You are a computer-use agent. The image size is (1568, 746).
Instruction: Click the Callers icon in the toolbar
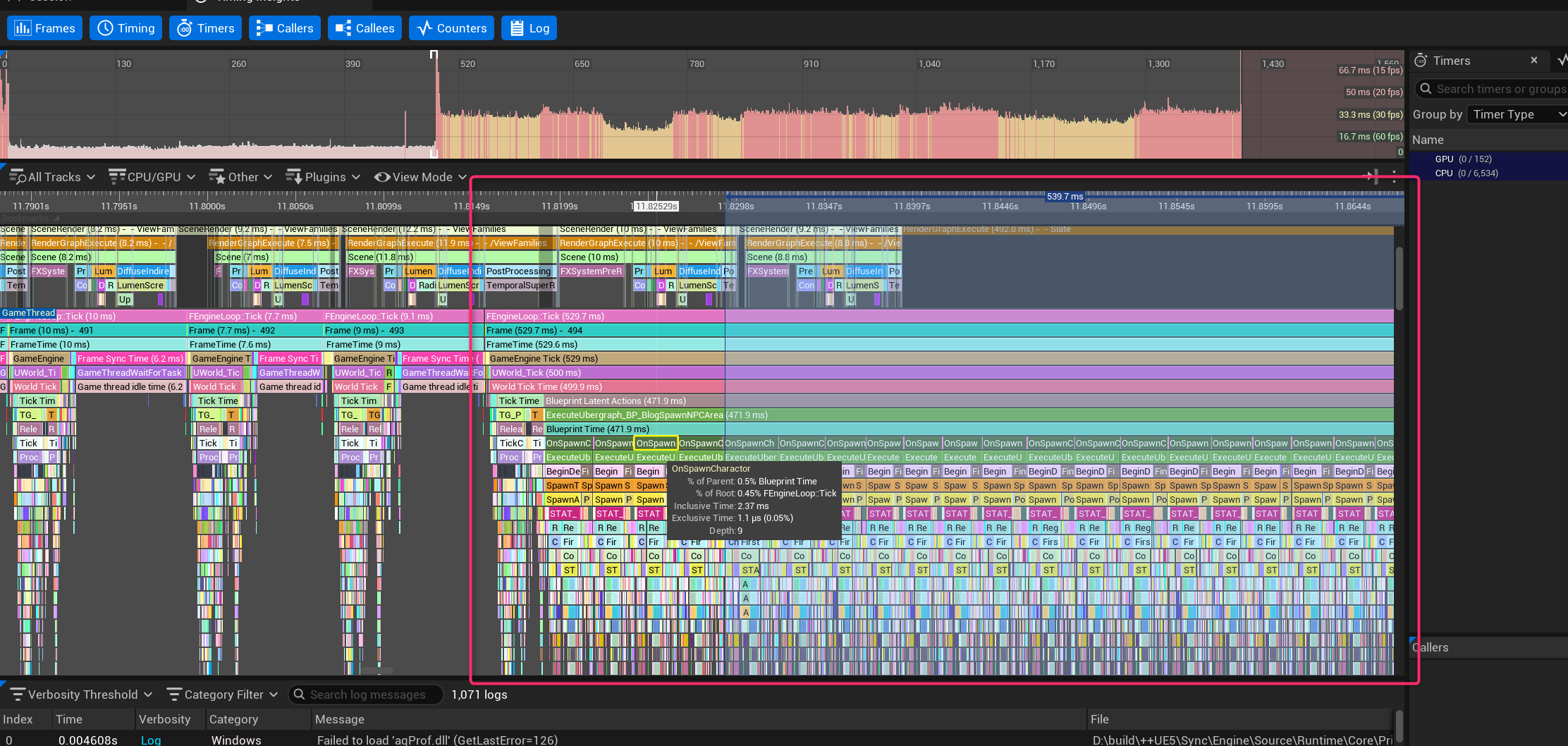[264, 28]
